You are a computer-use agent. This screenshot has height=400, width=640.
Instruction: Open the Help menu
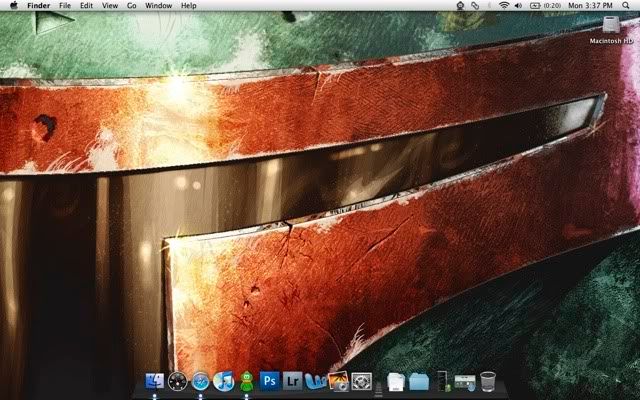tap(188, 6)
